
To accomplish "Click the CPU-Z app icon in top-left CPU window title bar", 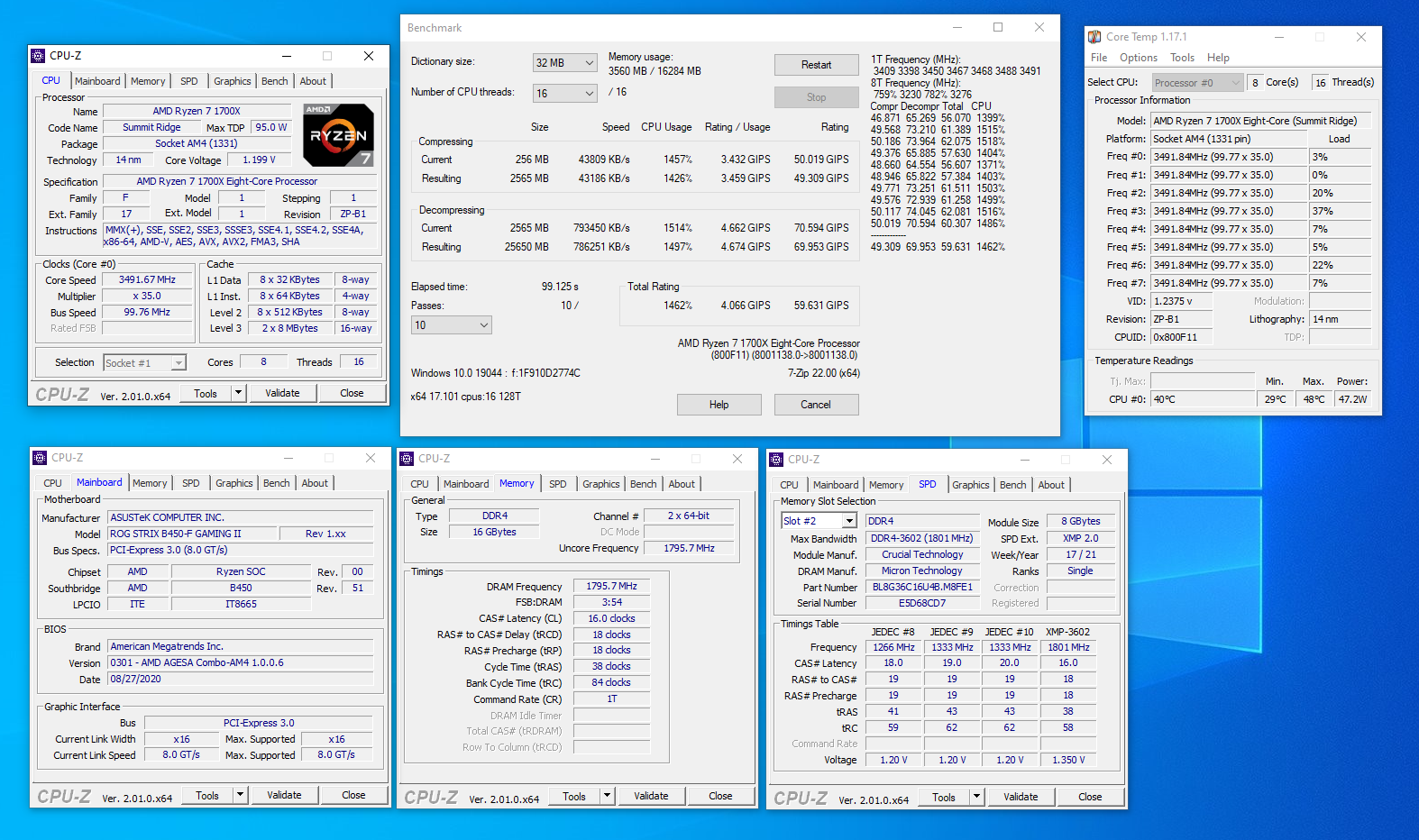I will pyautogui.click(x=38, y=56).
